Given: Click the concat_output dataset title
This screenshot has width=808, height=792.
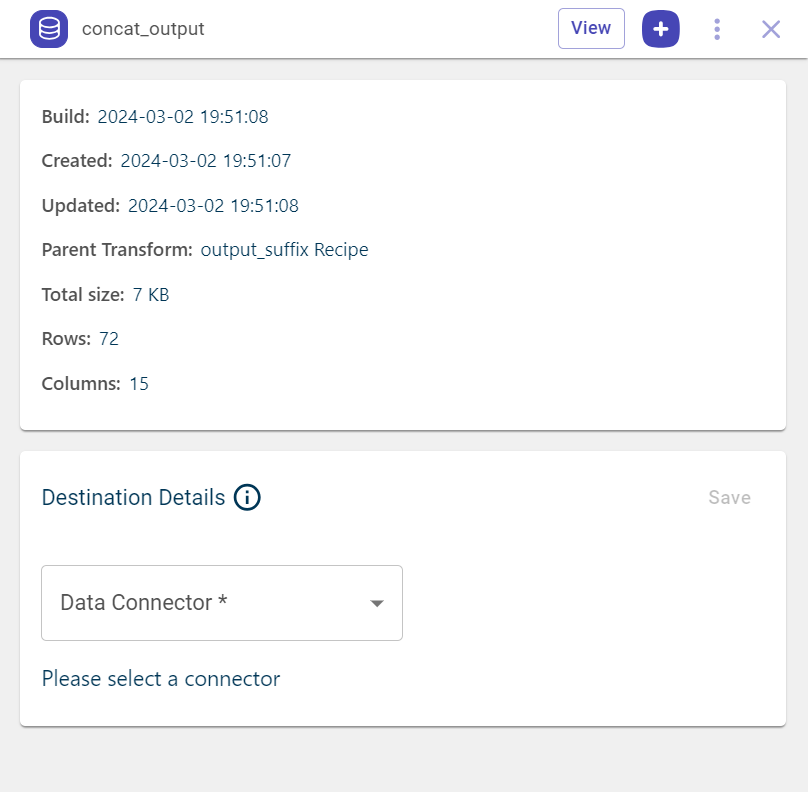Looking at the screenshot, I should pos(143,29).
